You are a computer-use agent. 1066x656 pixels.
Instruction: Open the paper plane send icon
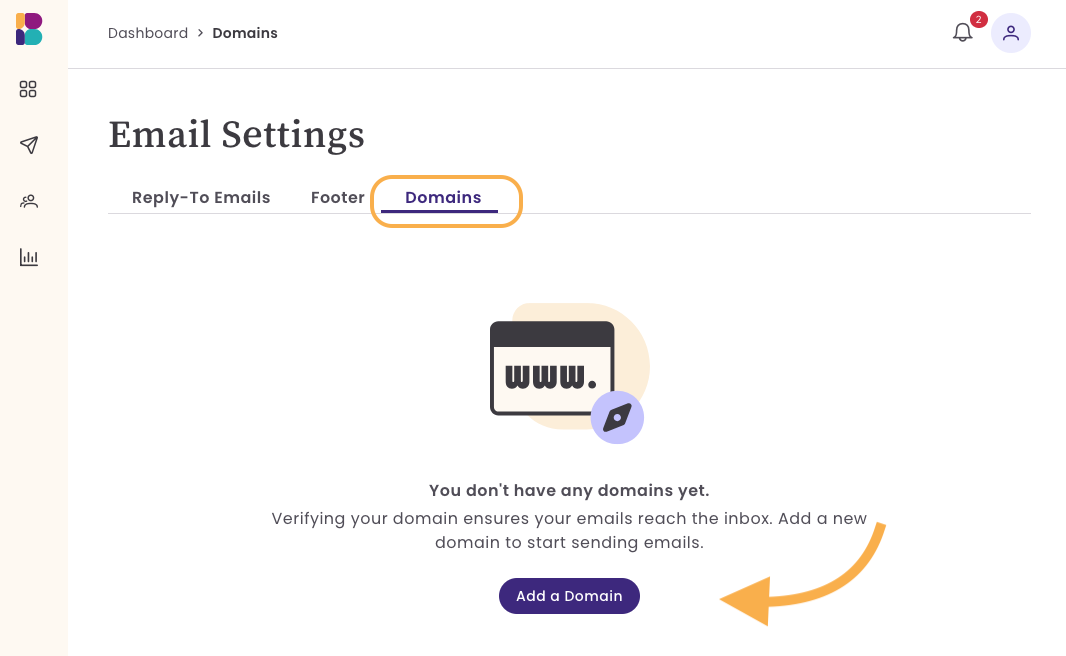coord(29,145)
